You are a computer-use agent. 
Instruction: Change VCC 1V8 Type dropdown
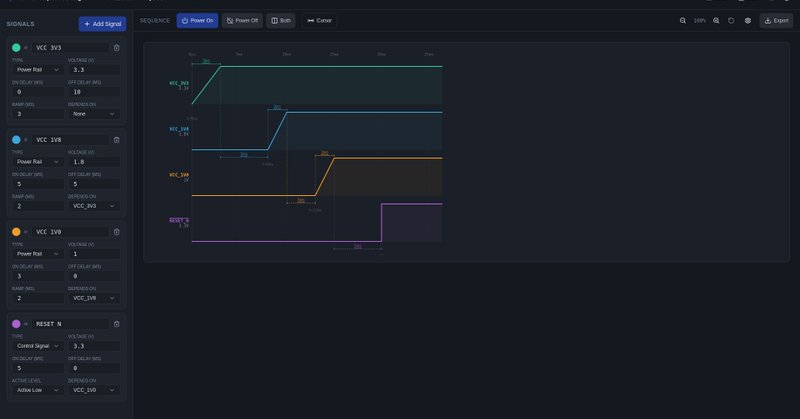coord(38,161)
